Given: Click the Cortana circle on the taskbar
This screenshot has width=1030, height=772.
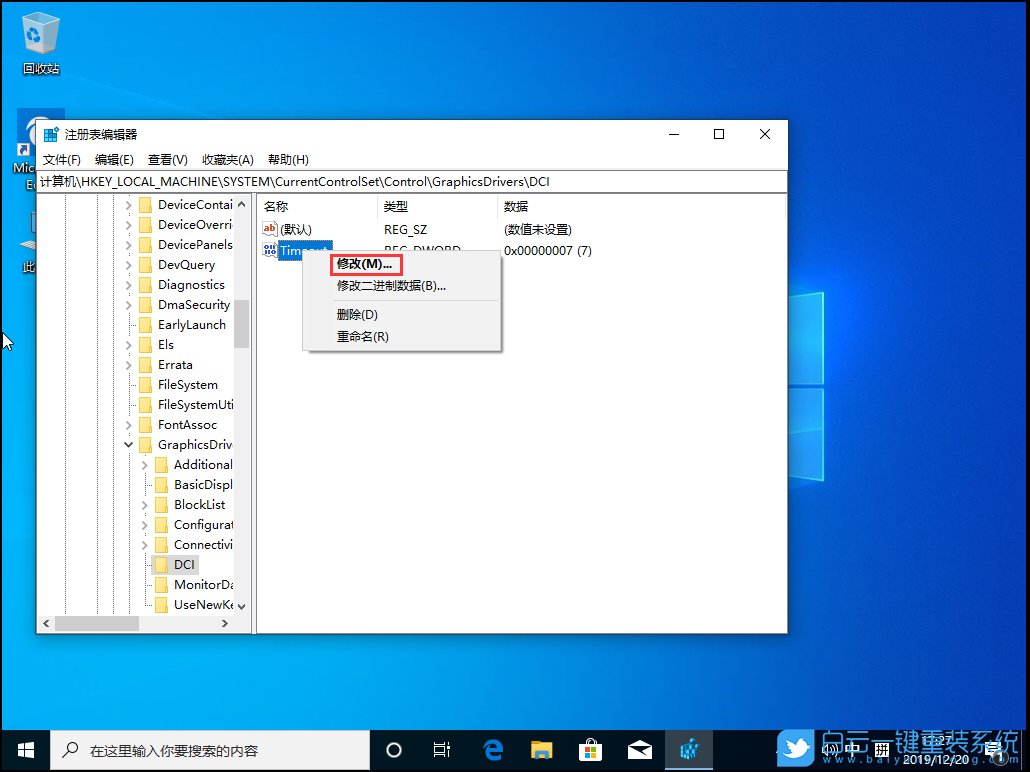Looking at the screenshot, I should (394, 749).
